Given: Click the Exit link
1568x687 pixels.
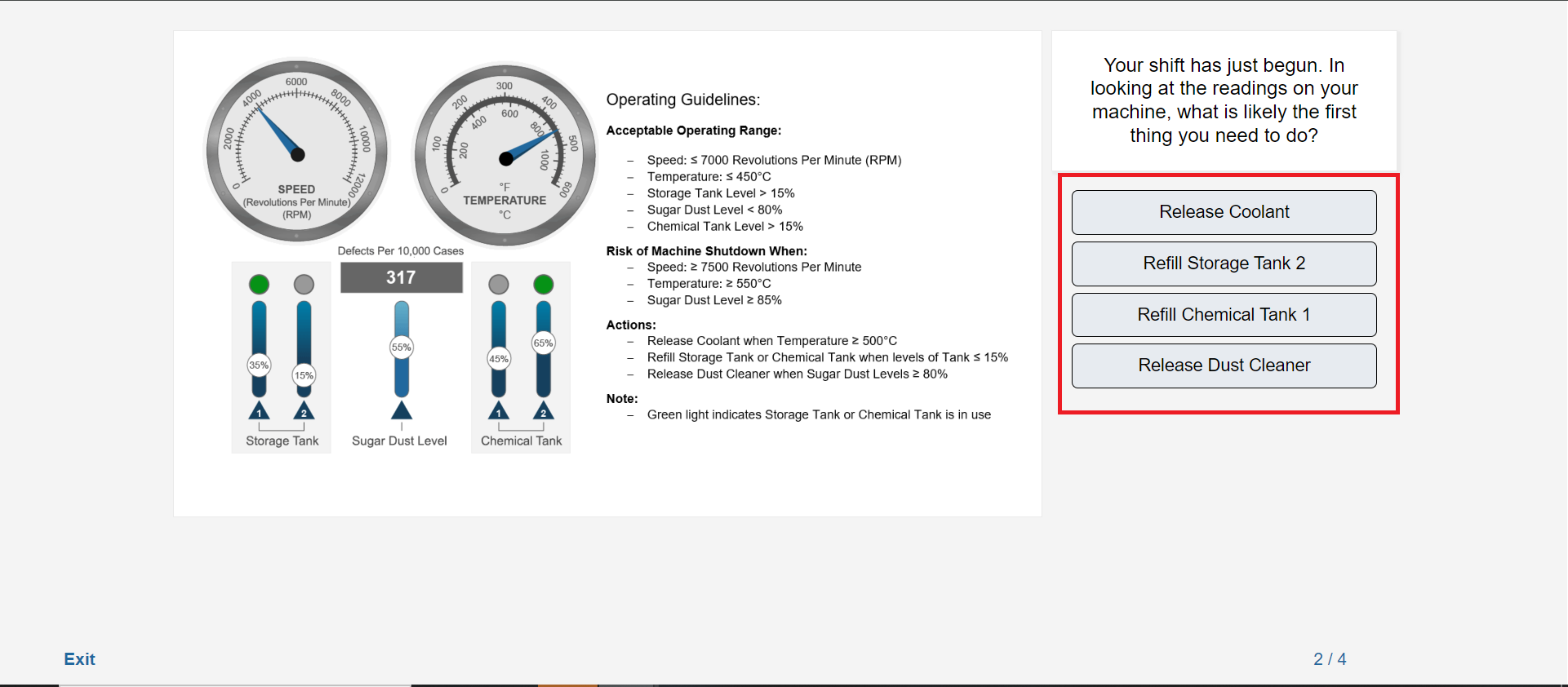Looking at the screenshot, I should point(79,659).
